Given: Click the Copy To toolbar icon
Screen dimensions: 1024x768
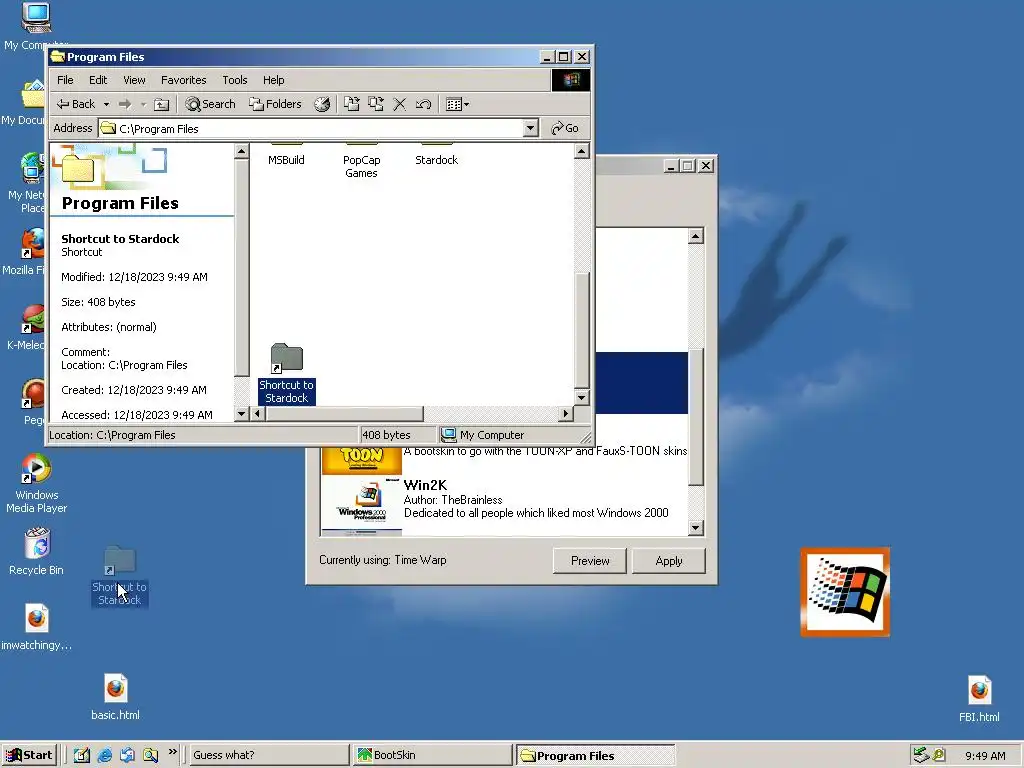Looking at the screenshot, I should (x=376, y=104).
